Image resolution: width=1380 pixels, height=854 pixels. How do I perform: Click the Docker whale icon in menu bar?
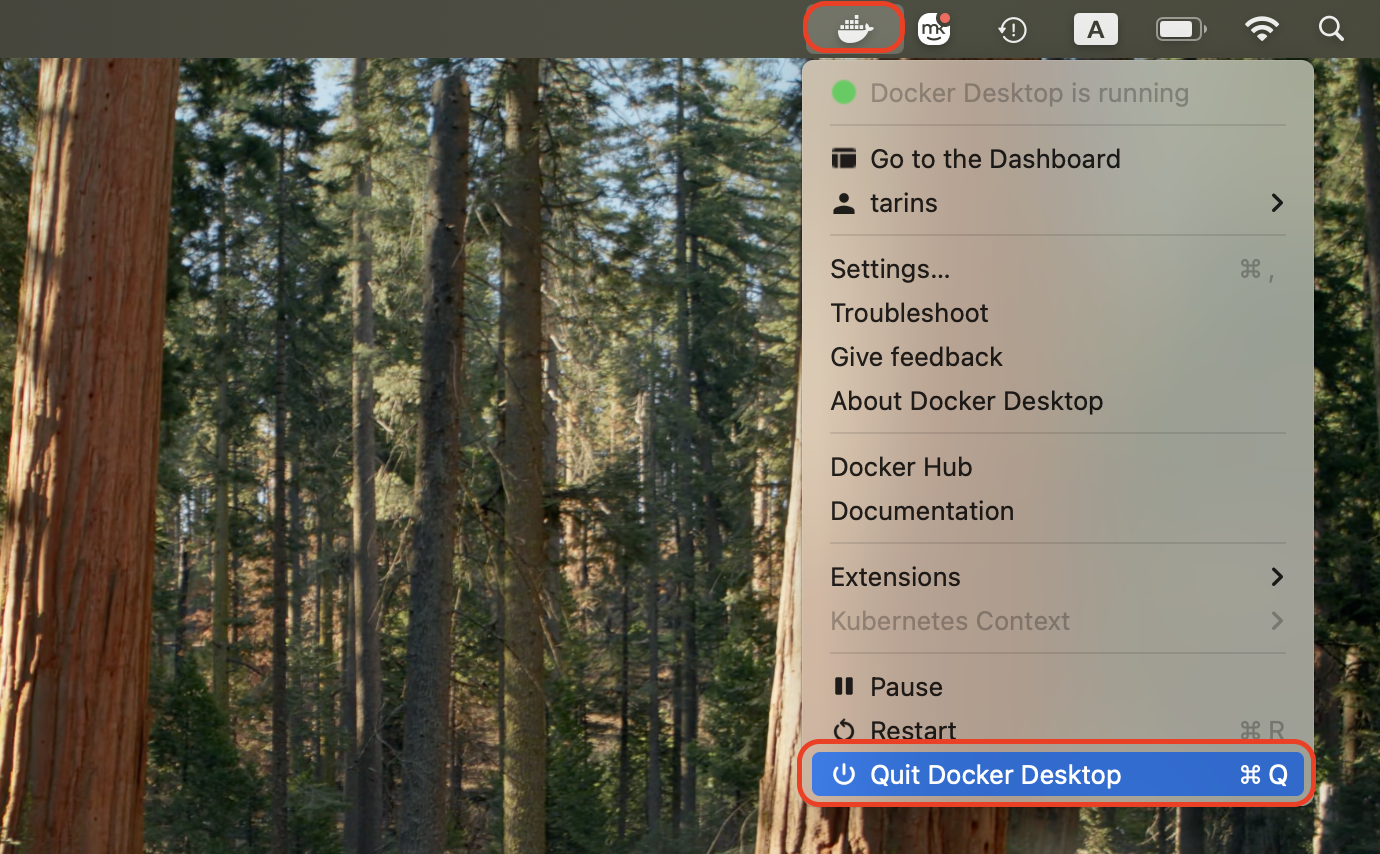[x=853, y=28]
